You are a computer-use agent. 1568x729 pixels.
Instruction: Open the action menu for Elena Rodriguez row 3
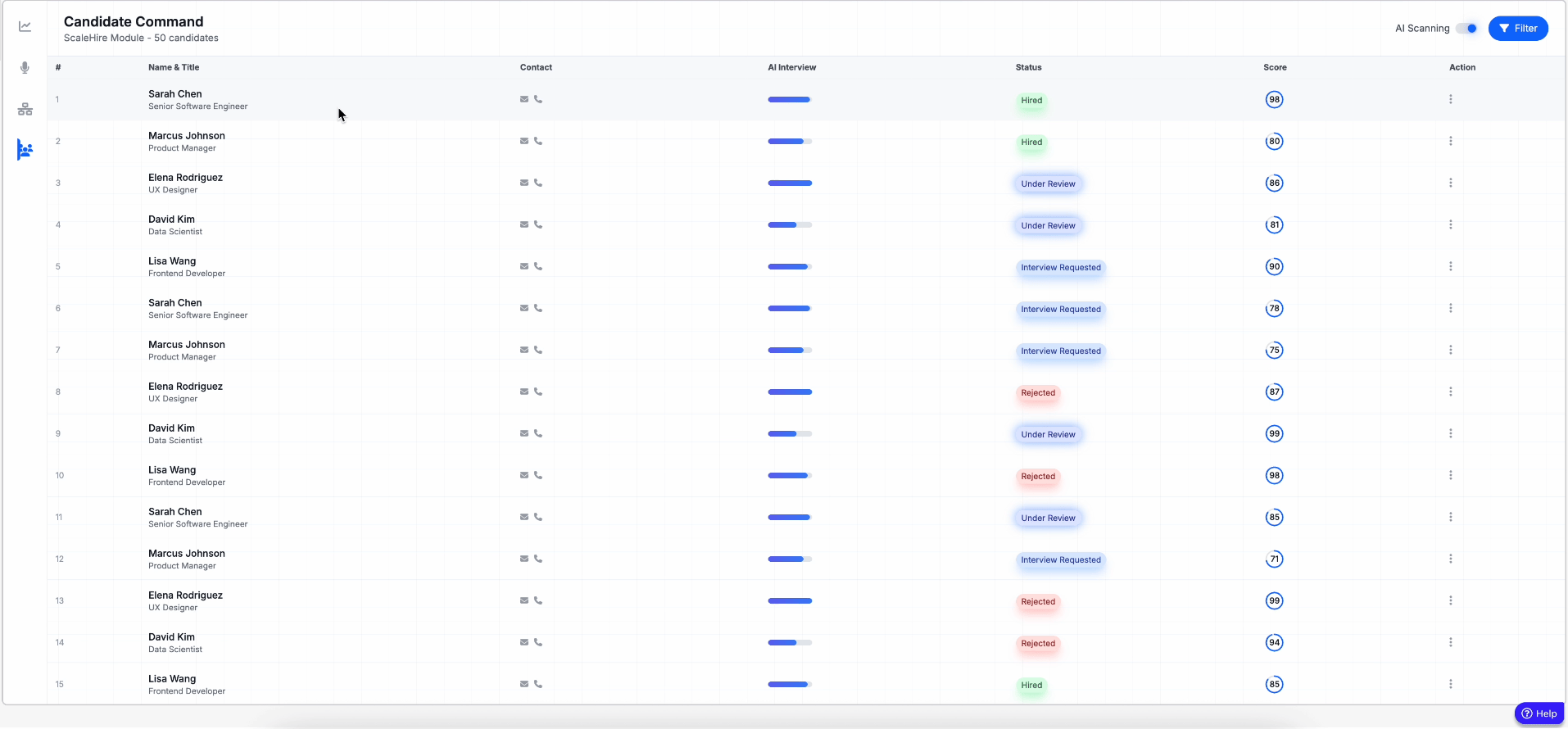click(x=1450, y=183)
